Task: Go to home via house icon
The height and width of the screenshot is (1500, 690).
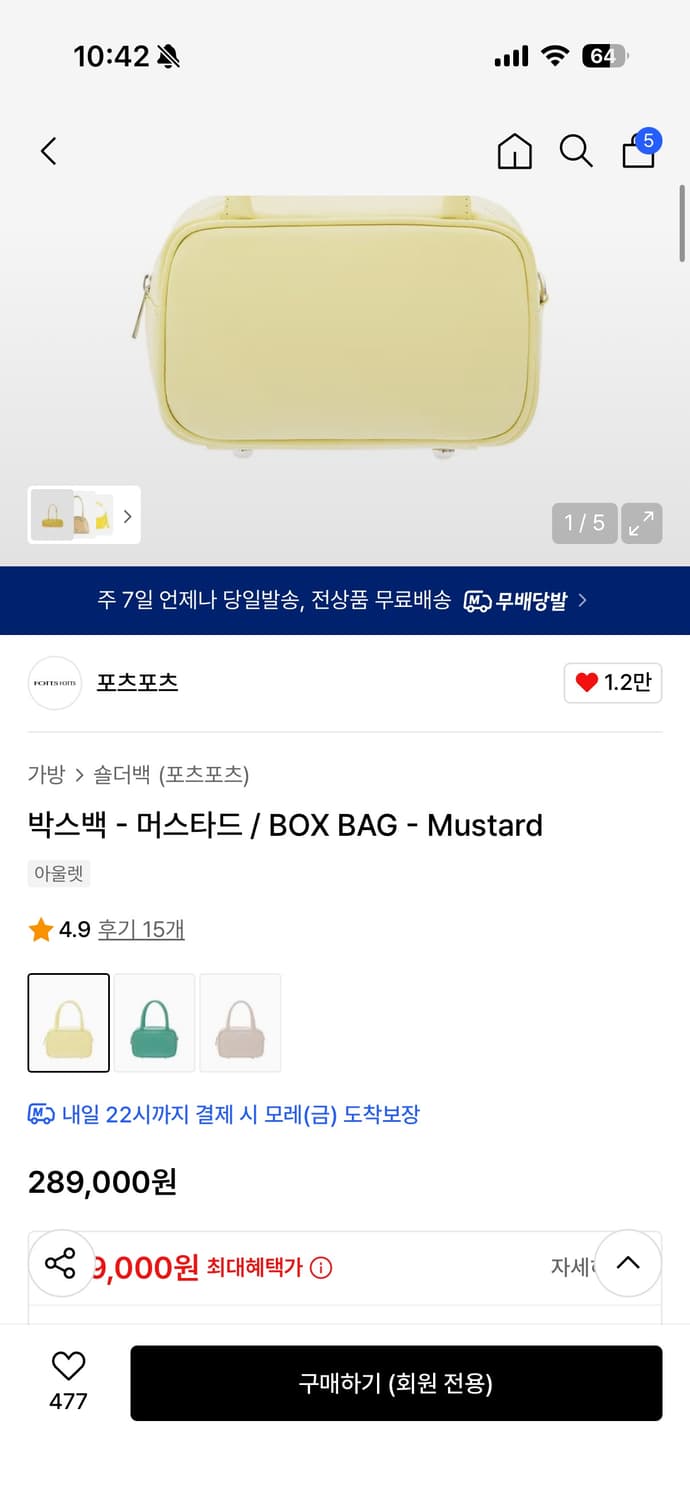Action: pyautogui.click(x=514, y=151)
